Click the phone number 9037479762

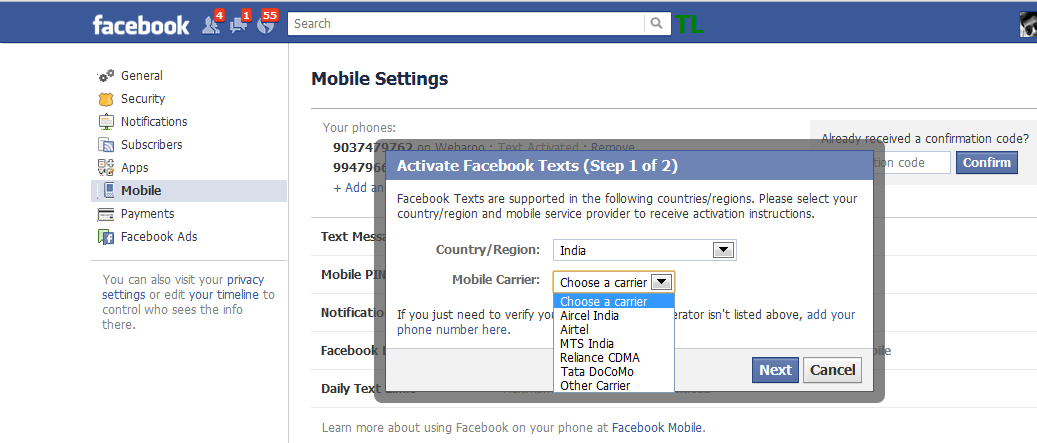point(373,147)
